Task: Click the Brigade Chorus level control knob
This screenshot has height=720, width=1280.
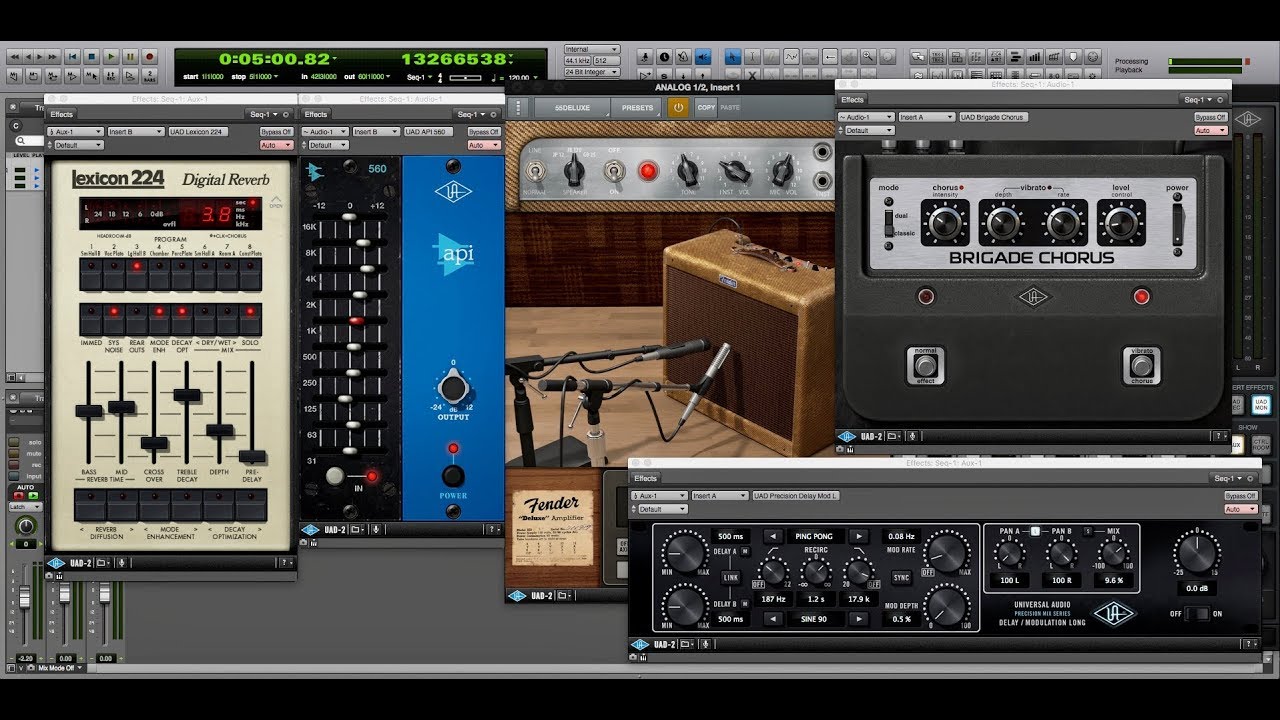Action: point(1121,222)
